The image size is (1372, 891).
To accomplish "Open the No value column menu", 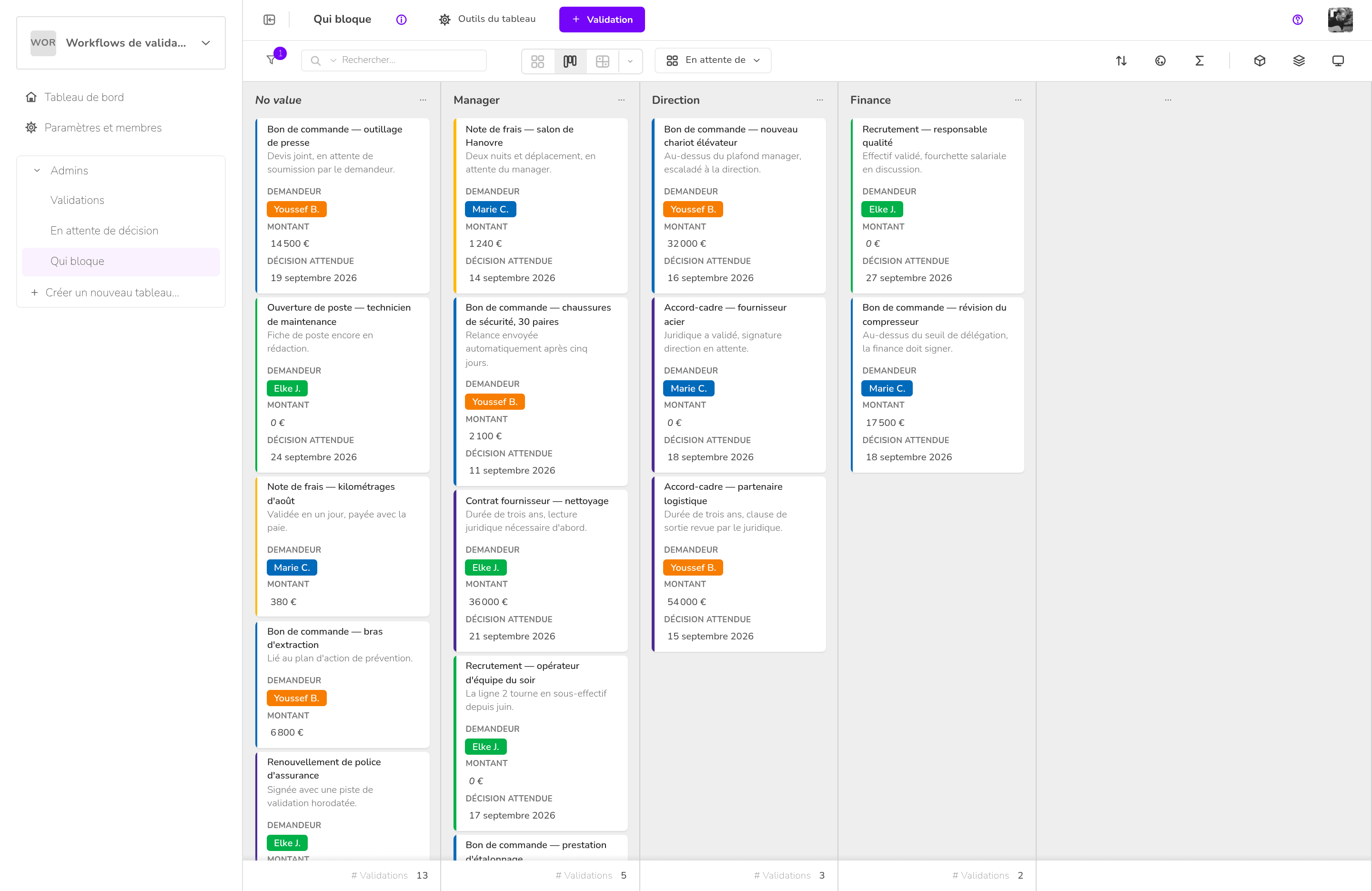I will (x=423, y=100).
